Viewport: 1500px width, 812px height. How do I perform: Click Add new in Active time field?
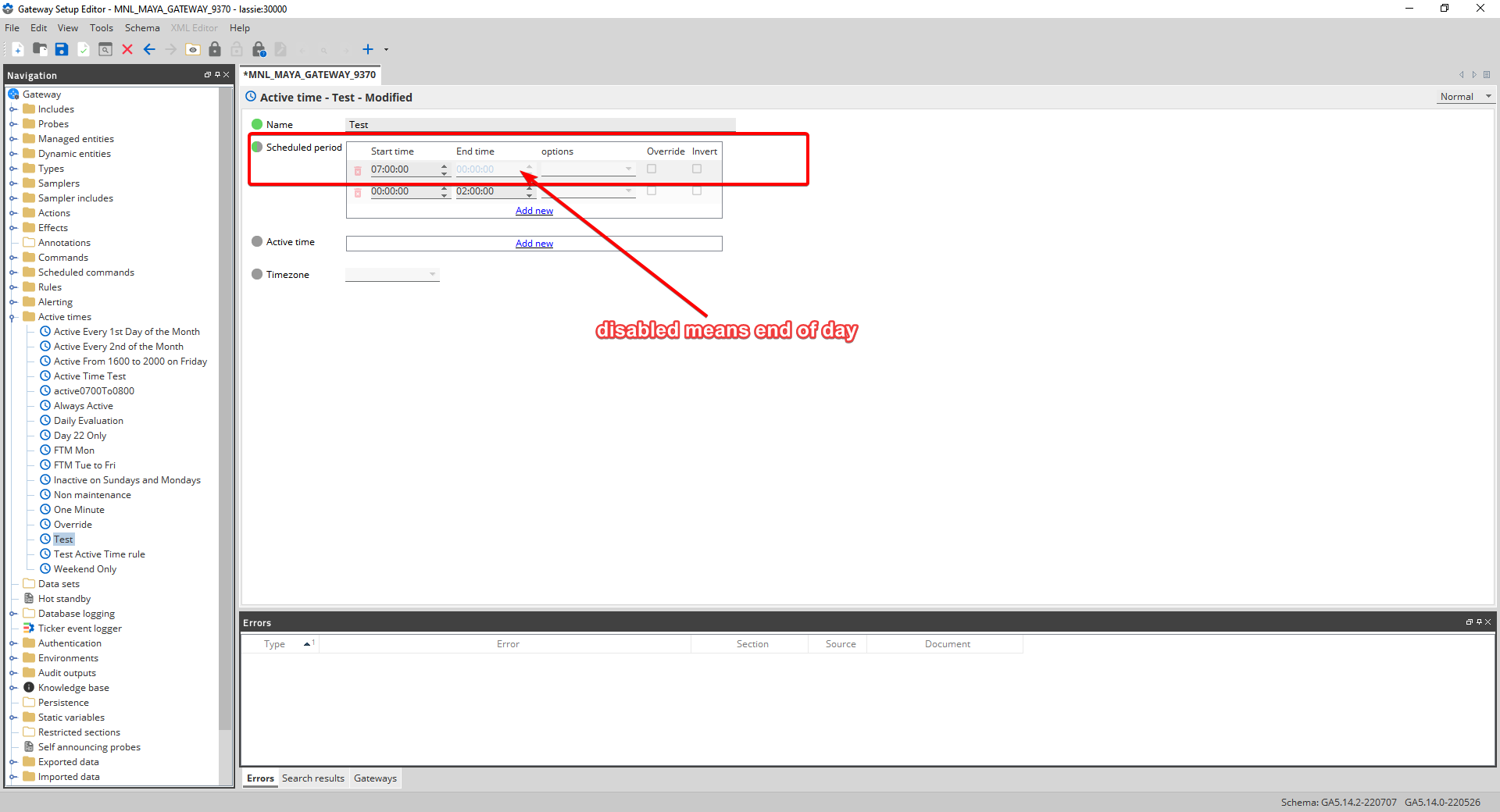pos(534,244)
